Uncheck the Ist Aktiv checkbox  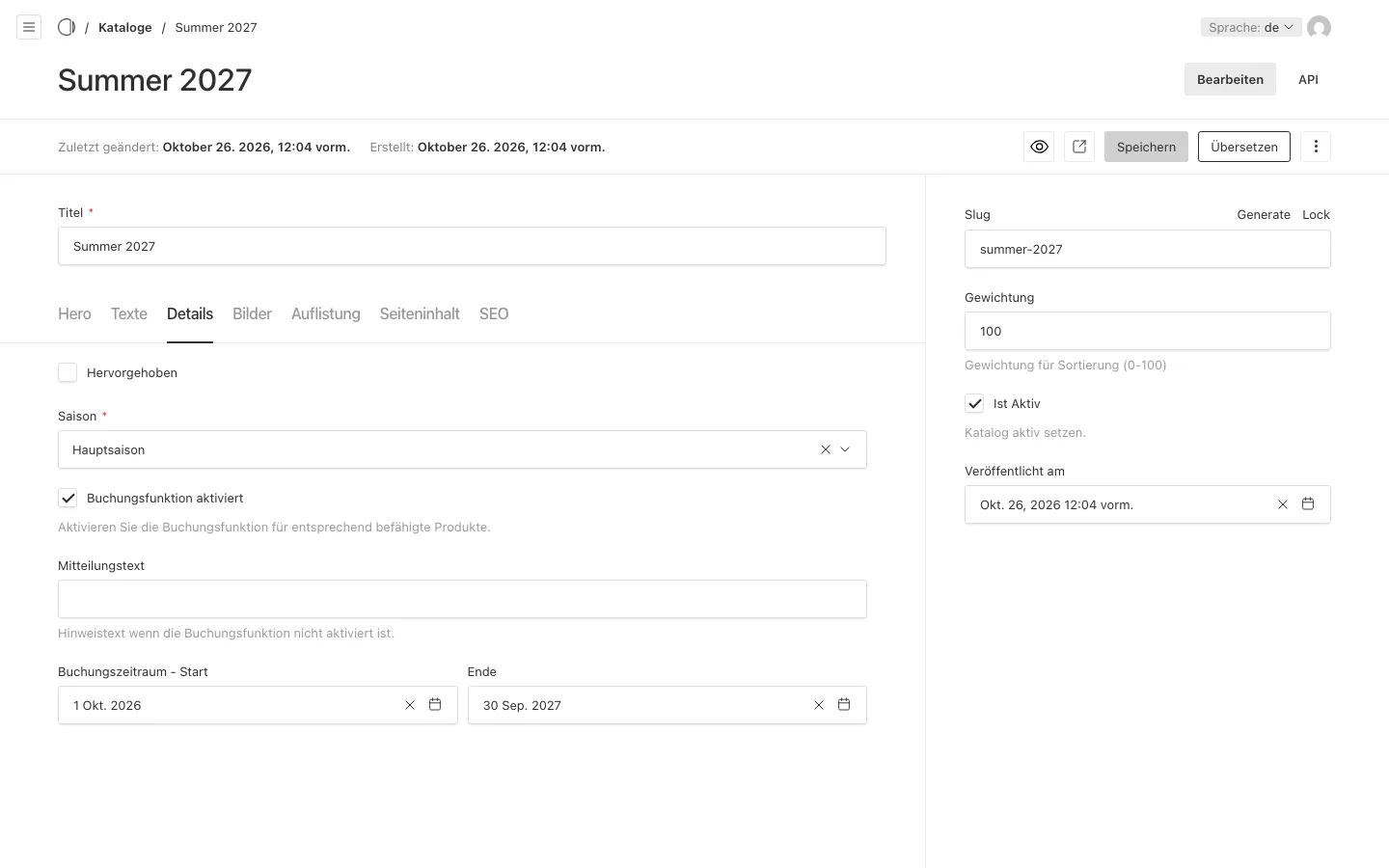click(x=974, y=403)
